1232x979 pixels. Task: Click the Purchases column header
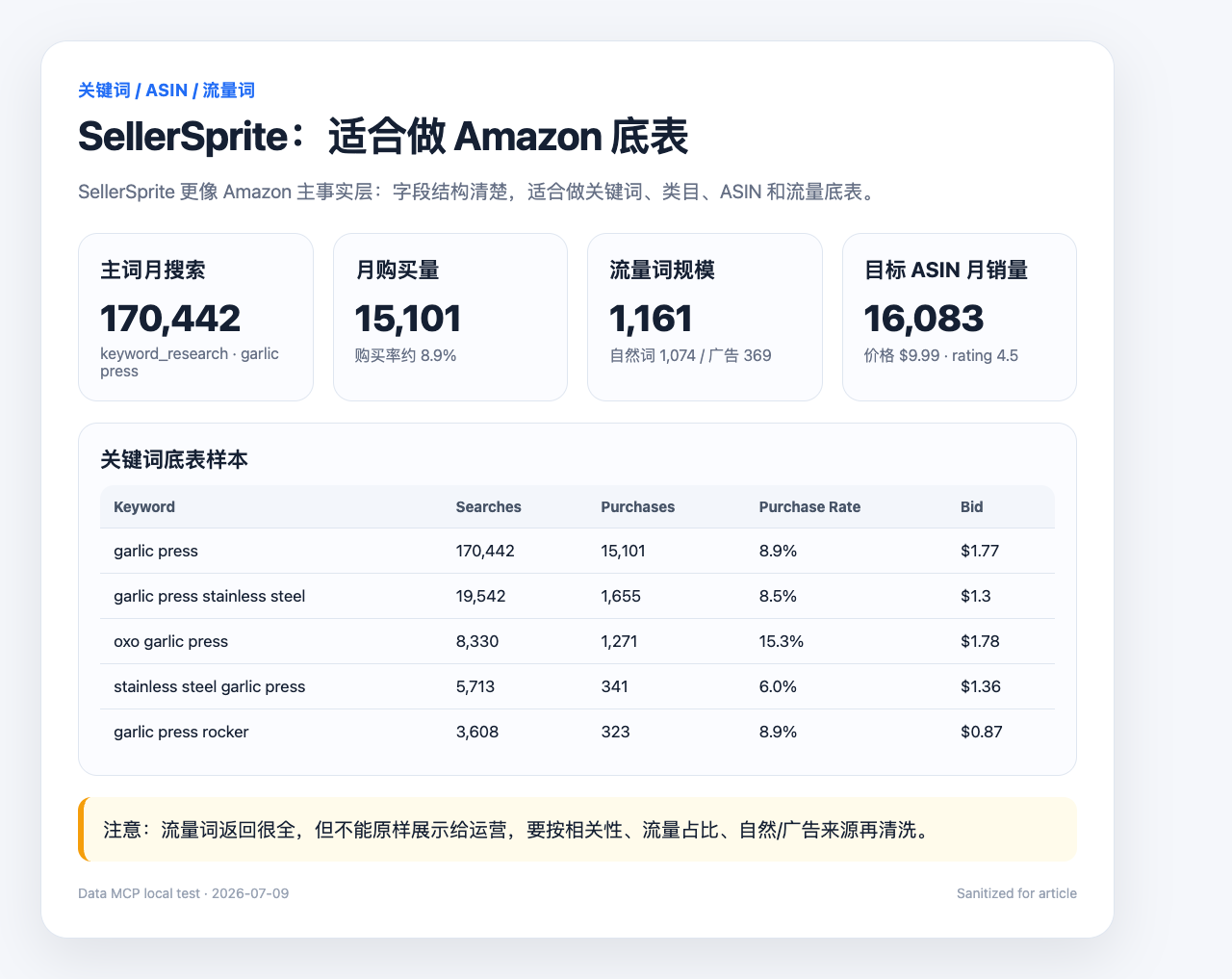pyautogui.click(x=638, y=507)
